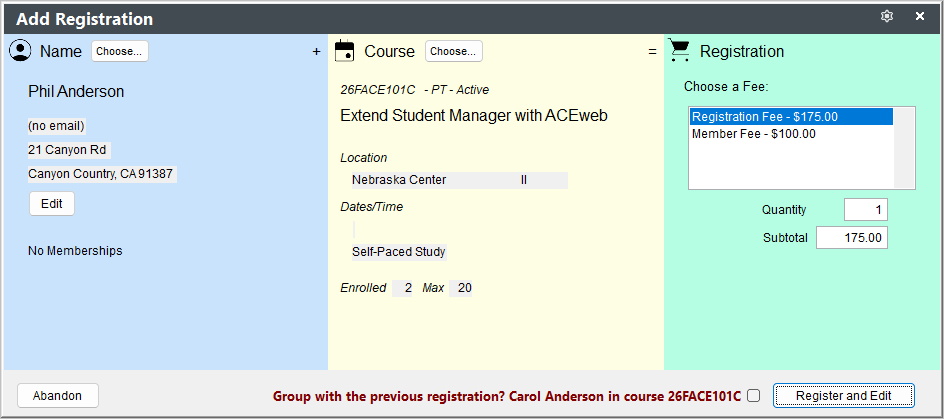This screenshot has width=944, height=419.
Task: Click Edit under Phil Anderson's address
Action: click(x=52, y=203)
